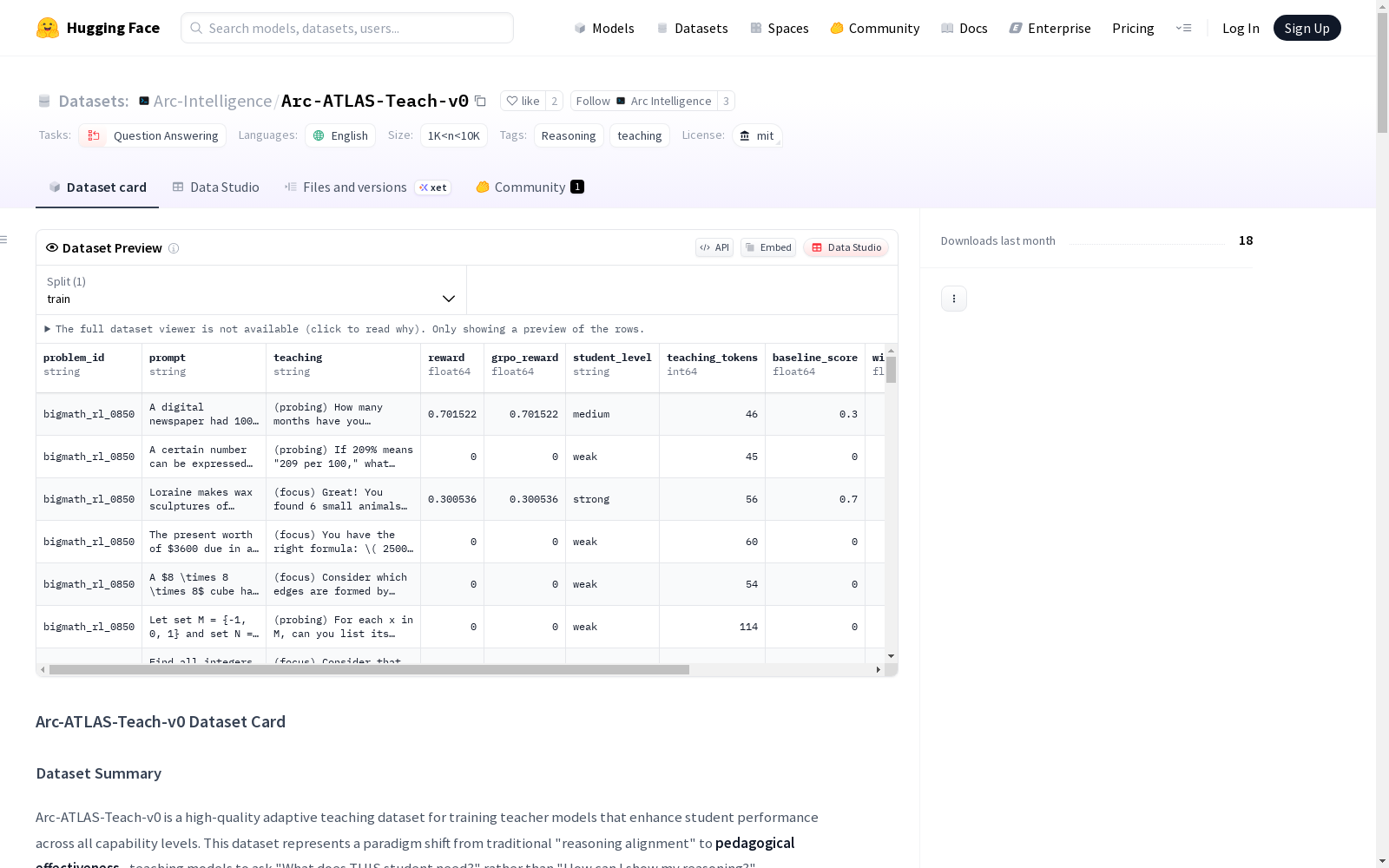The image size is (1389, 868).
Task: Click the Arc-ATLAS-Teach-v0 dataset title
Action: 375,101
